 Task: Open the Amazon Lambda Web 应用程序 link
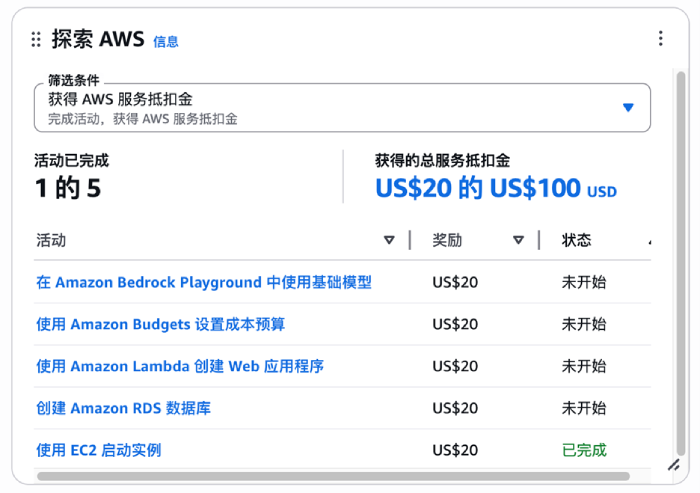coord(180,366)
